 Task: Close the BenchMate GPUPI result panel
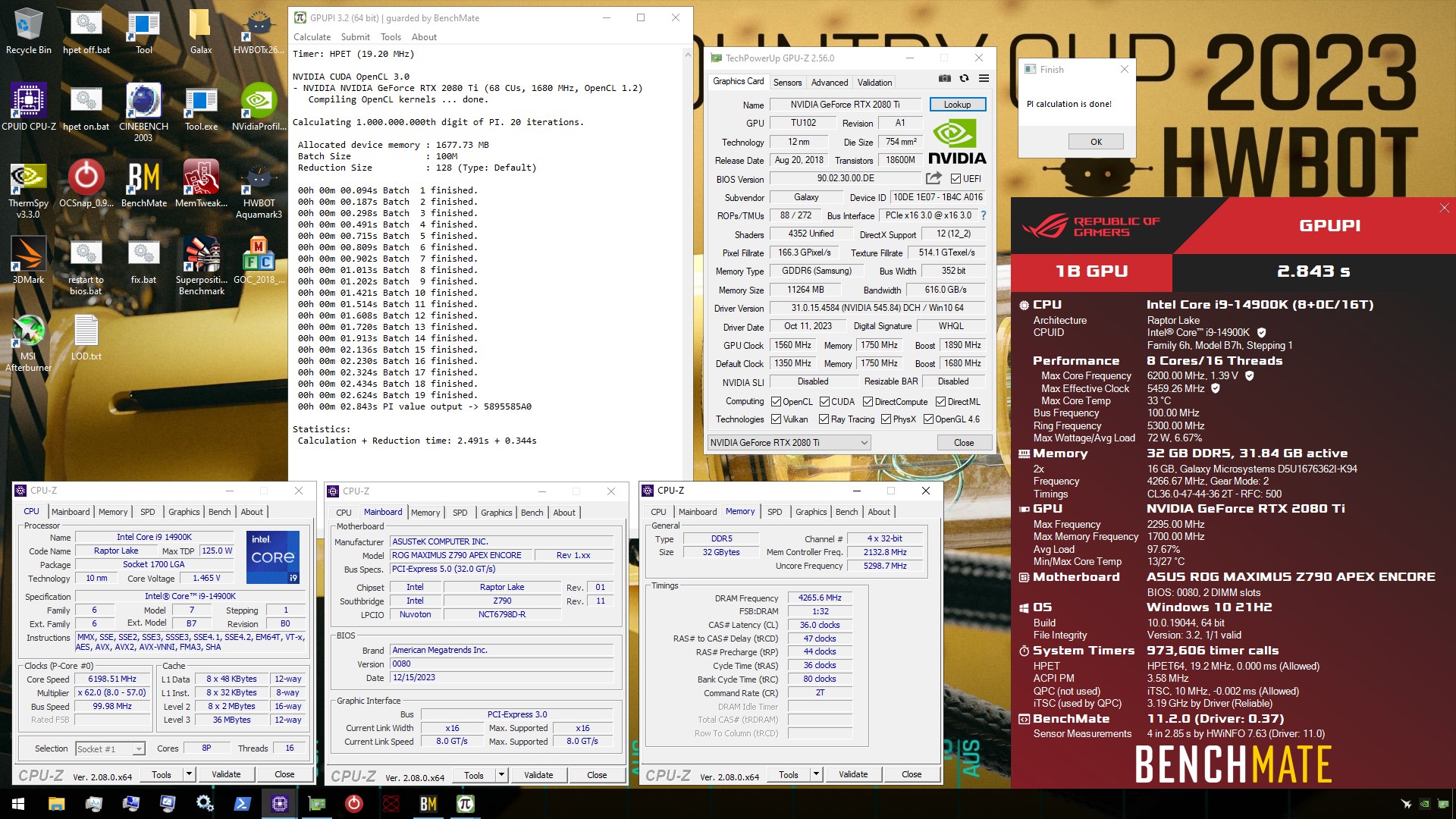pos(1444,208)
